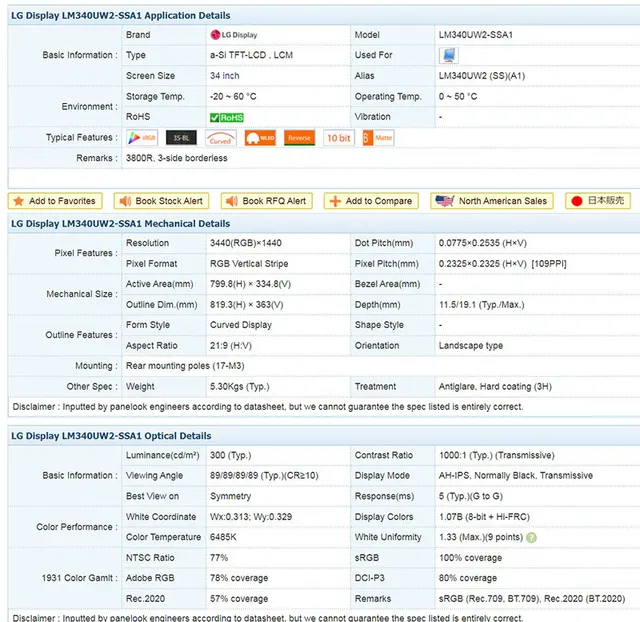The height and width of the screenshot is (622, 640).
Task: Select Adobe RGB value 78% coverage
Action: 239,579
